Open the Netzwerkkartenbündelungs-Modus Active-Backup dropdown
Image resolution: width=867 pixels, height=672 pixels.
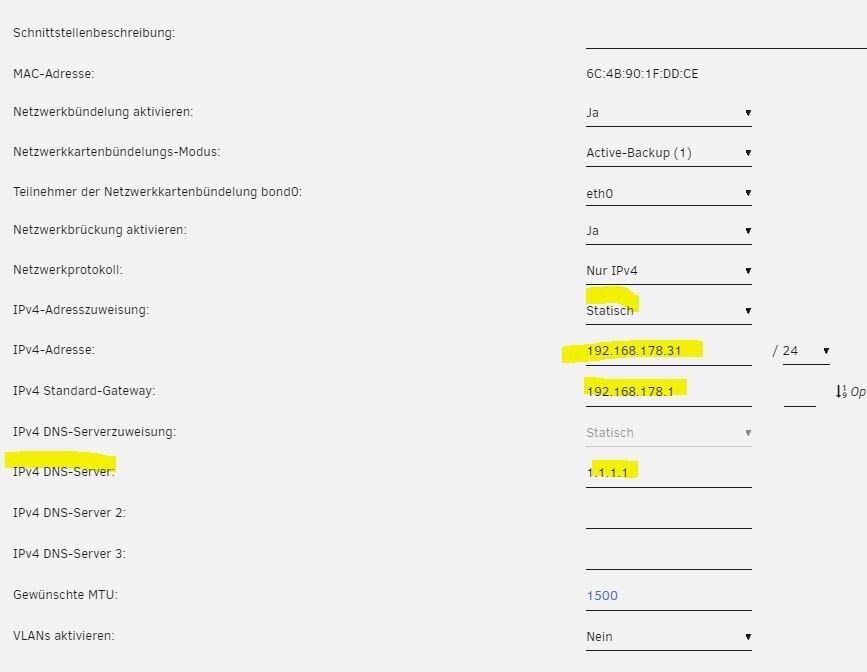[x=668, y=153]
